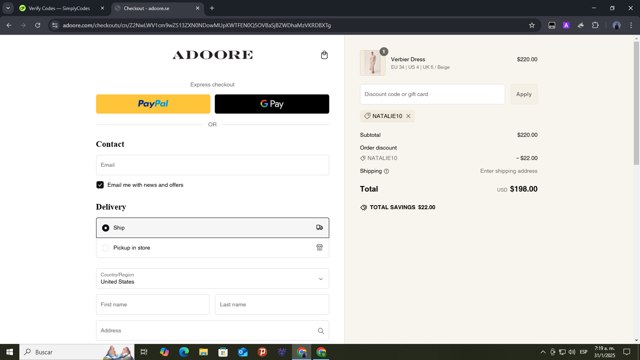Pay with the G Pay express button
The height and width of the screenshot is (360, 640).
(272, 104)
